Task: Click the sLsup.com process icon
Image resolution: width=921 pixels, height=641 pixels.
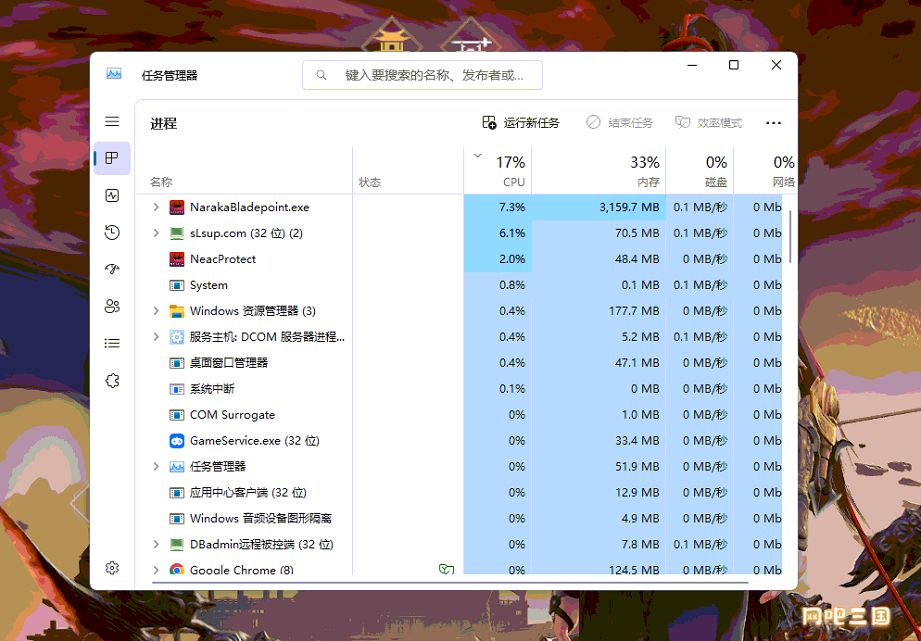Action: tap(177, 233)
